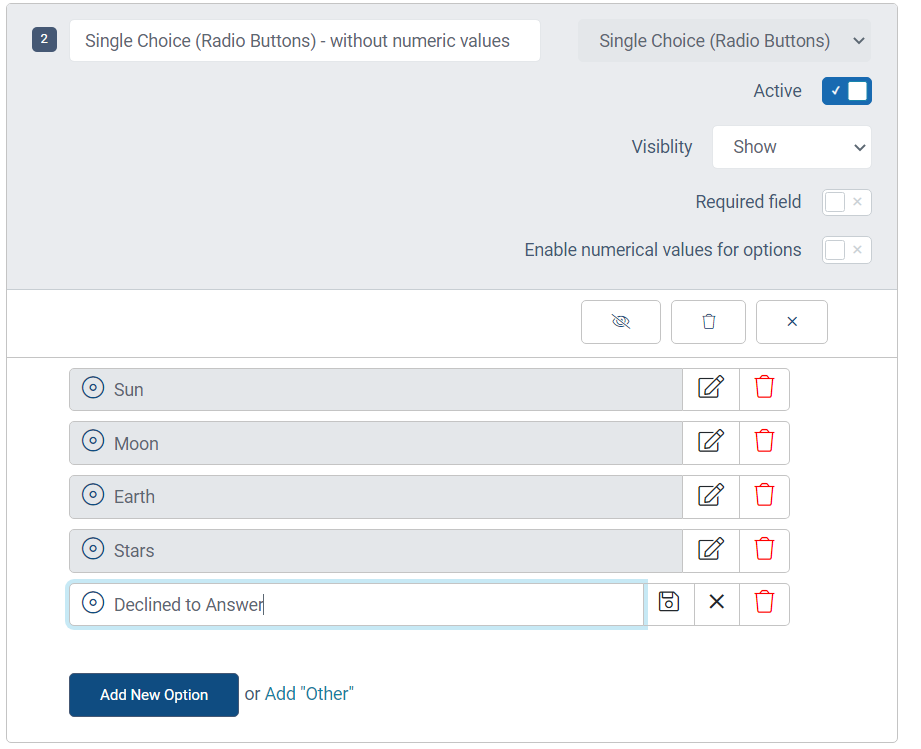Save the Declined to Answer option
Viewport: 921px width, 749px height.
click(x=669, y=603)
